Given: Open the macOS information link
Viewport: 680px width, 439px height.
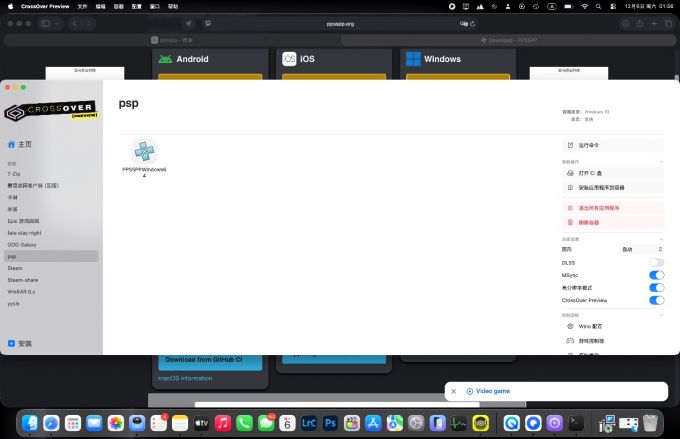Looking at the screenshot, I should 185,378.
